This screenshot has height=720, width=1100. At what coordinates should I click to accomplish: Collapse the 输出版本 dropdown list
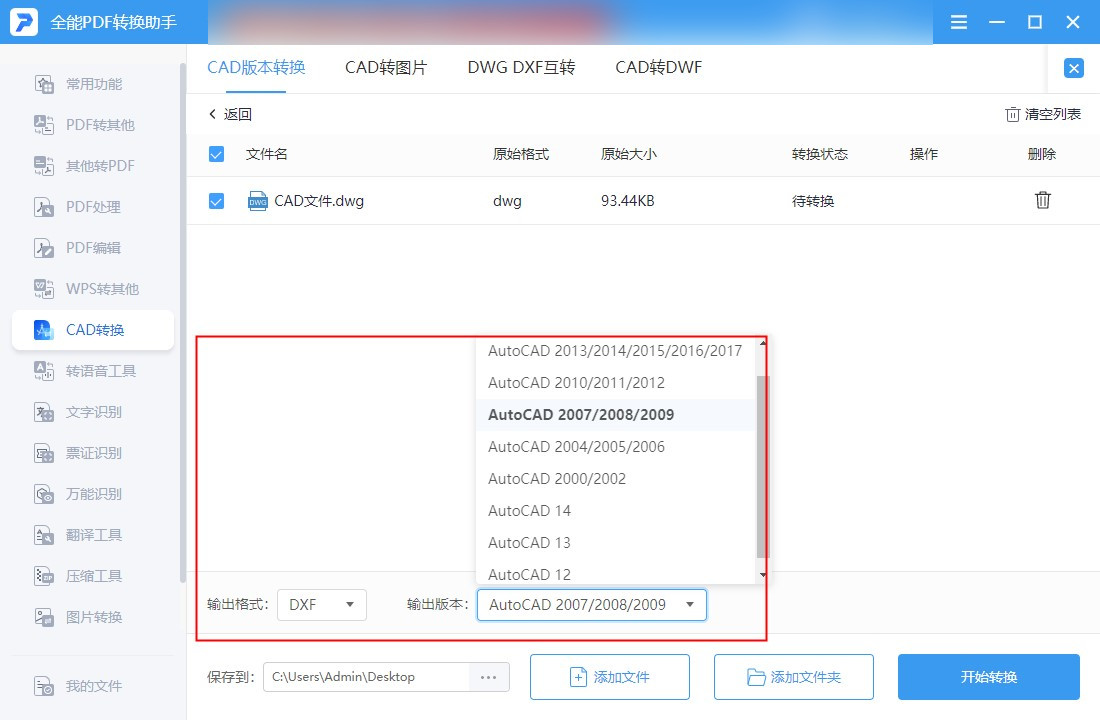coord(689,604)
